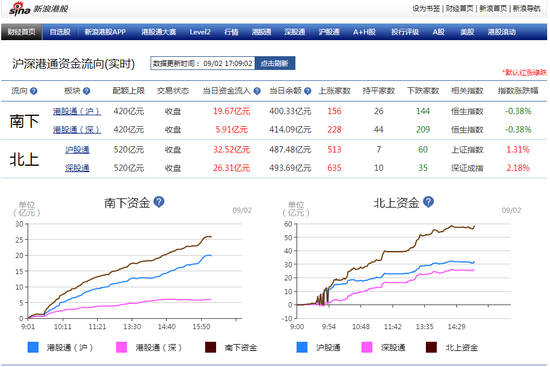Click the help icon next to 流向
Screen dimensions: 550x367
pyautogui.click(x=34, y=91)
